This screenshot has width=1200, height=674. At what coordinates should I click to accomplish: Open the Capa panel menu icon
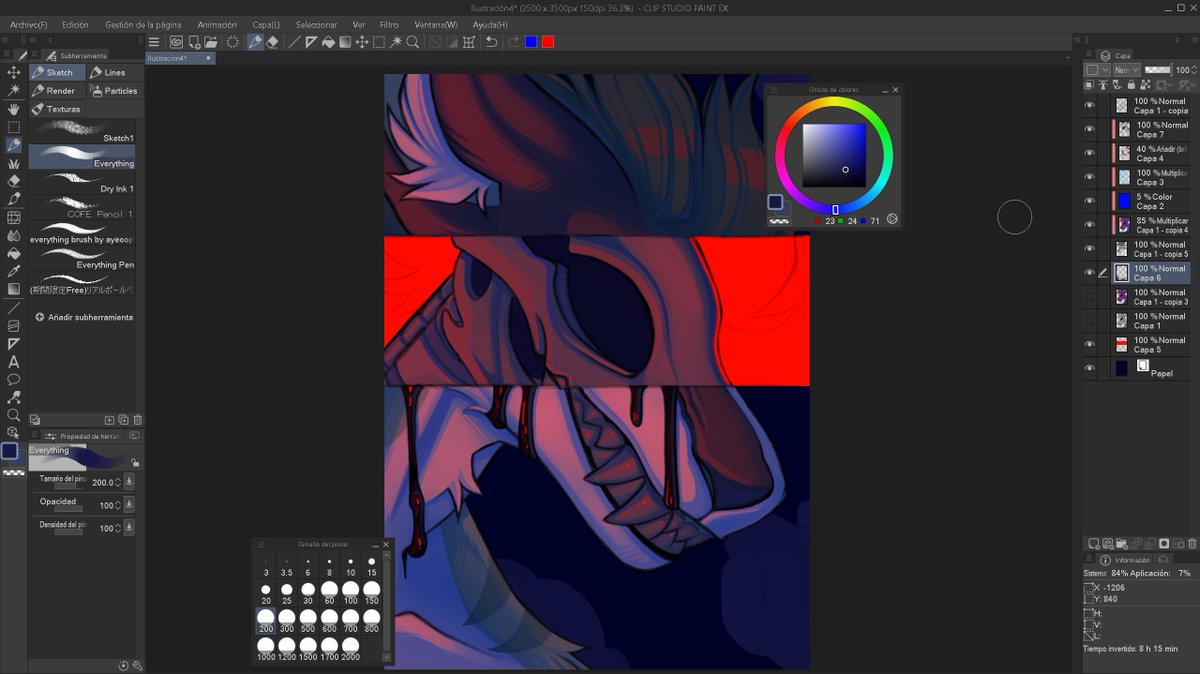[1089, 56]
